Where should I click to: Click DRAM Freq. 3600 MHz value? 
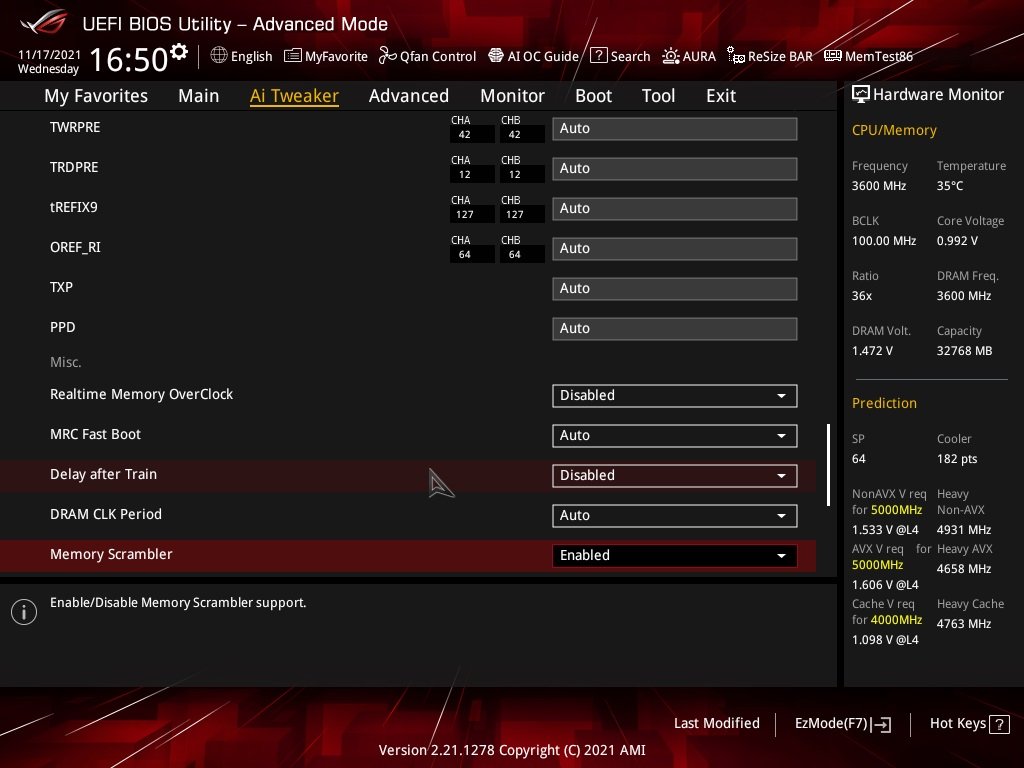click(964, 296)
